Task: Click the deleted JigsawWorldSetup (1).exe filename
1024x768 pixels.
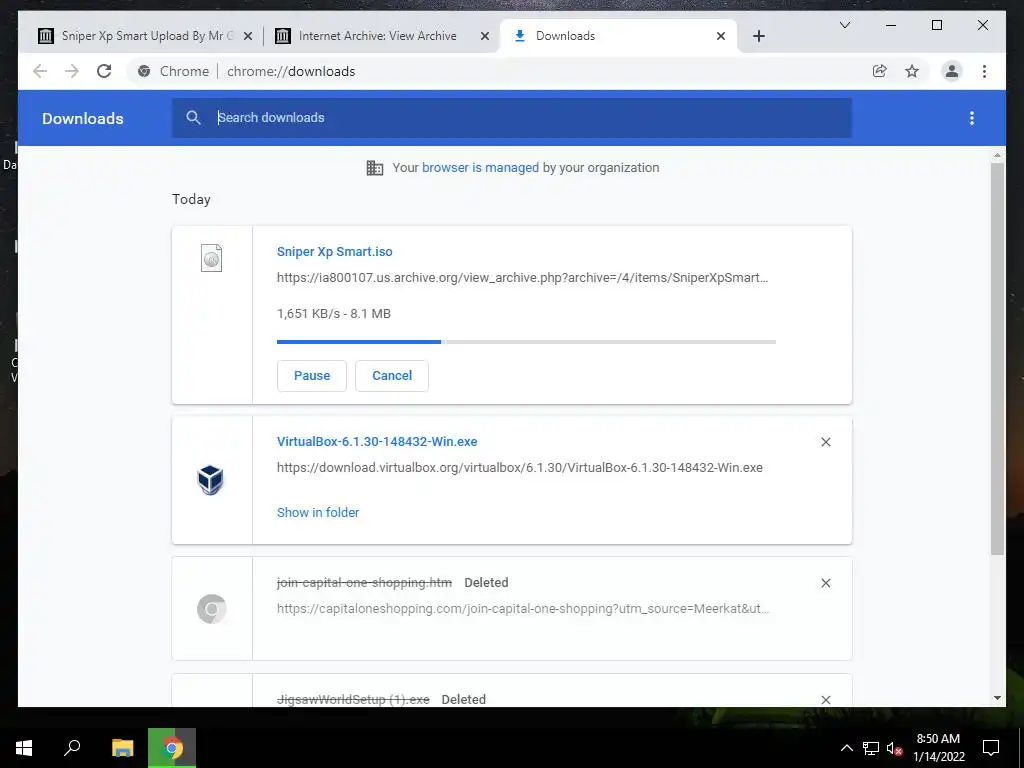Action: 353,699
